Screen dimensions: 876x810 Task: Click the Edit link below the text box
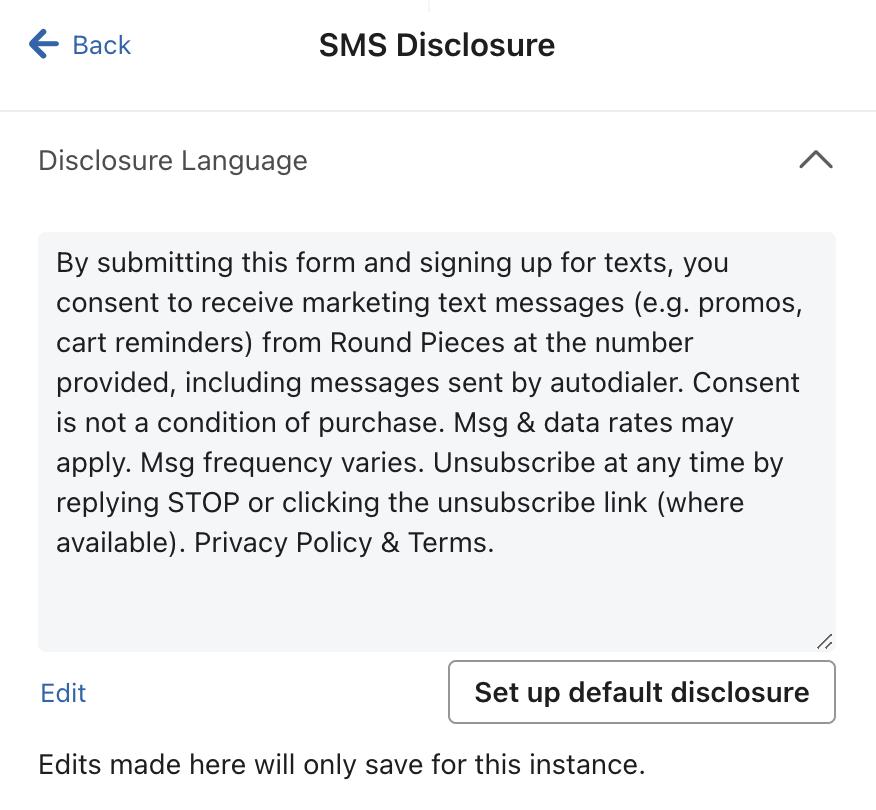(63, 693)
